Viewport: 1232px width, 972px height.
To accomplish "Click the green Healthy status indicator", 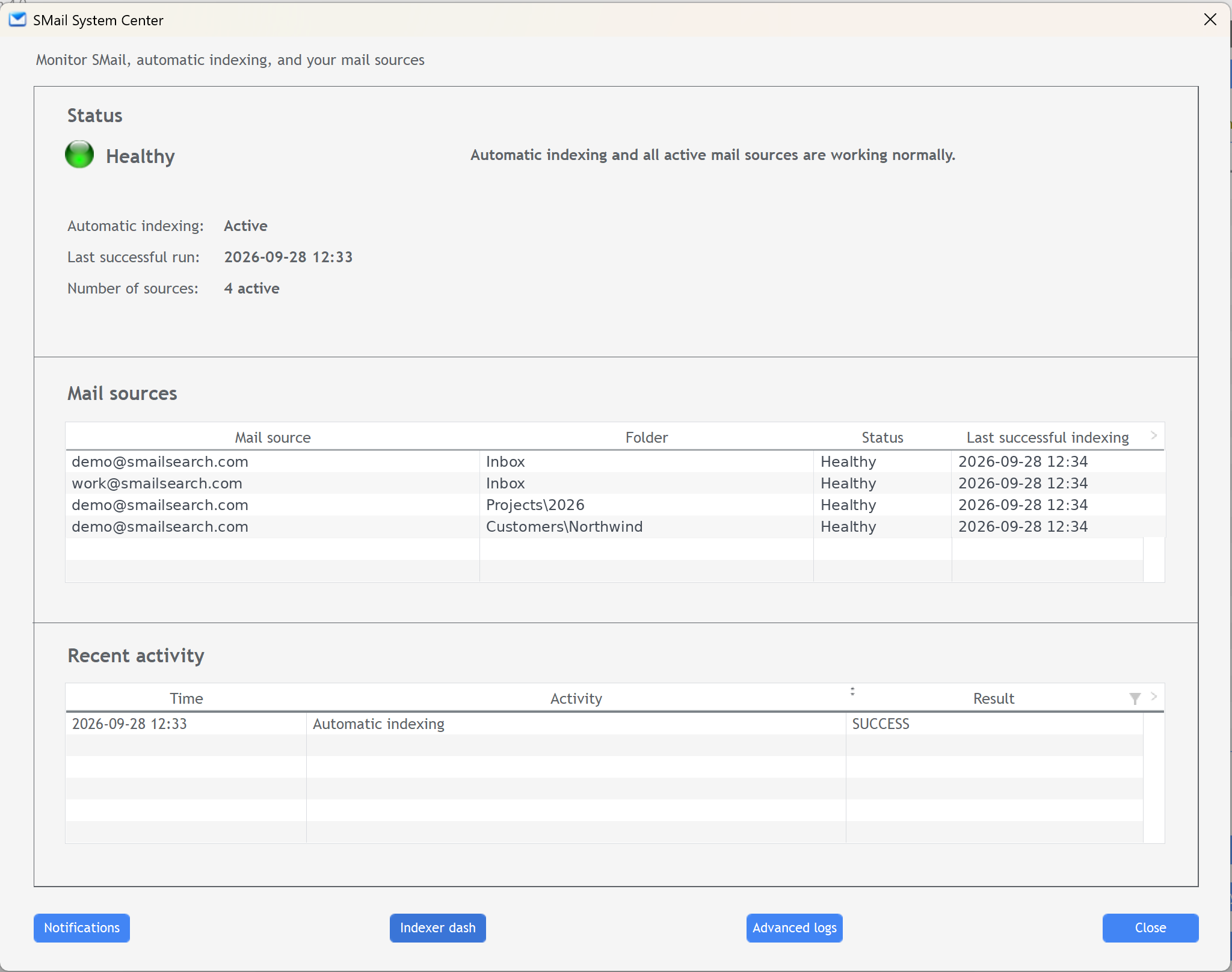I will (x=79, y=155).
